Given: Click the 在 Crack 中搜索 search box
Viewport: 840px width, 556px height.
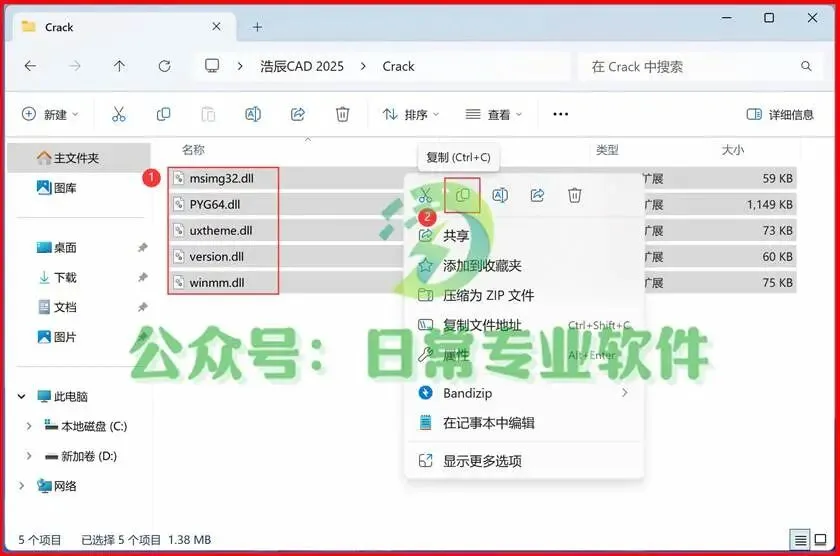Looking at the screenshot, I should [x=700, y=66].
